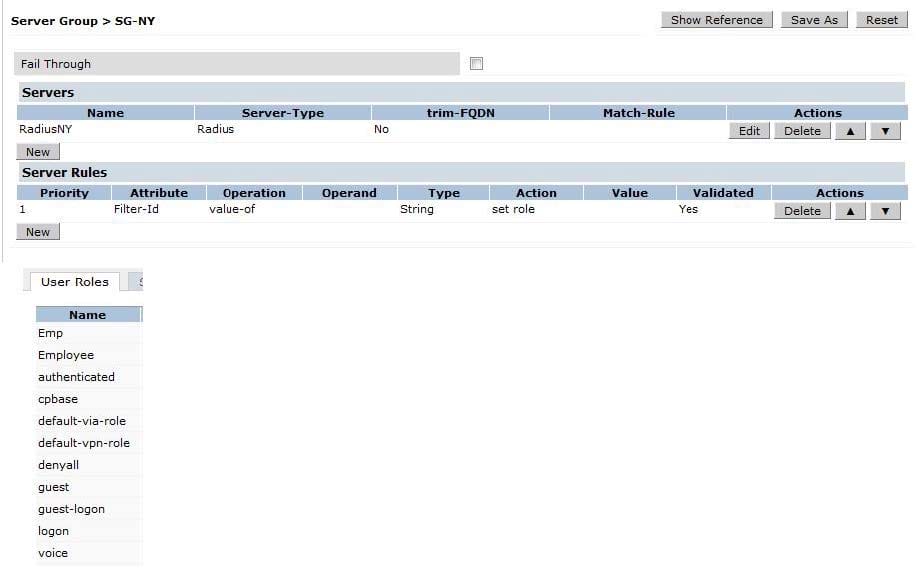This screenshot has height=571, width=919.
Task: Select the guest-logon user role
Action: 72,509
